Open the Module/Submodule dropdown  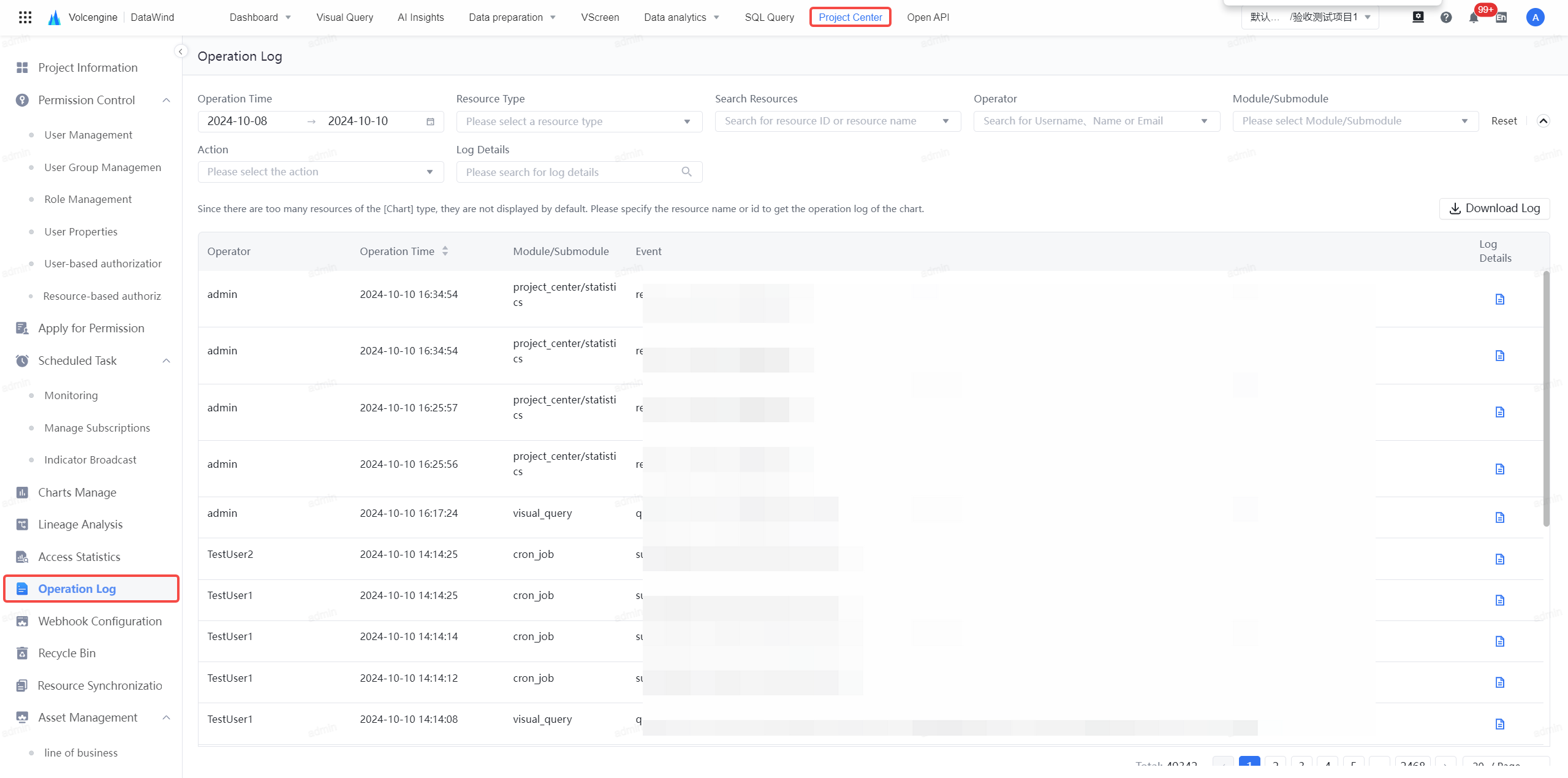[x=1355, y=121]
